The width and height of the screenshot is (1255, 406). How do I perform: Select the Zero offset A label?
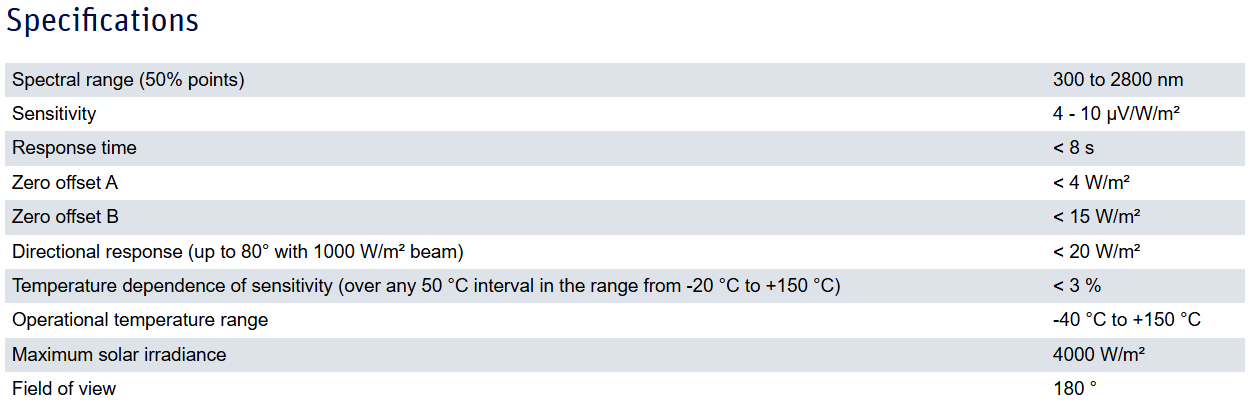(65, 183)
